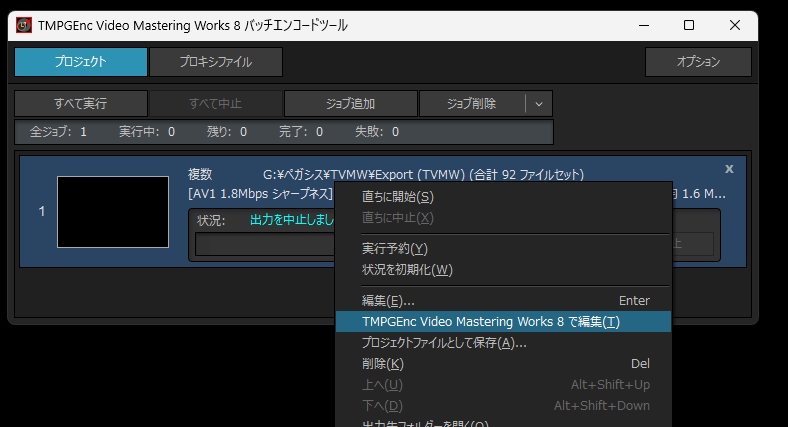Pick 状況を初期化(W) from the context menu
The image size is (788, 427).
[x=407, y=269]
